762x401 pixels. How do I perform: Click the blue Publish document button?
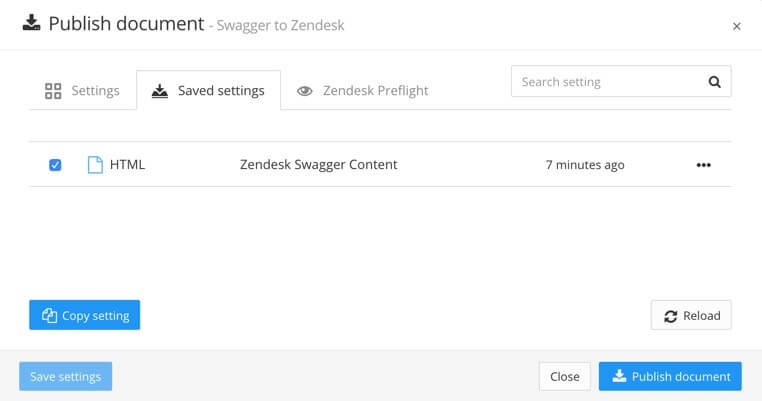click(670, 376)
